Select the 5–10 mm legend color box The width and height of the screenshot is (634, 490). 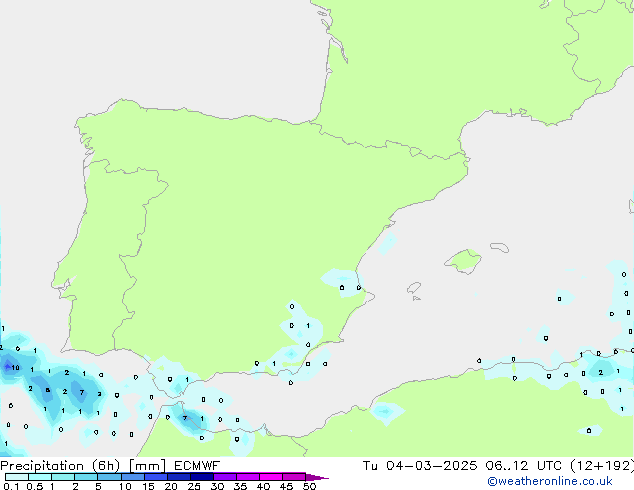click(x=109, y=477)
